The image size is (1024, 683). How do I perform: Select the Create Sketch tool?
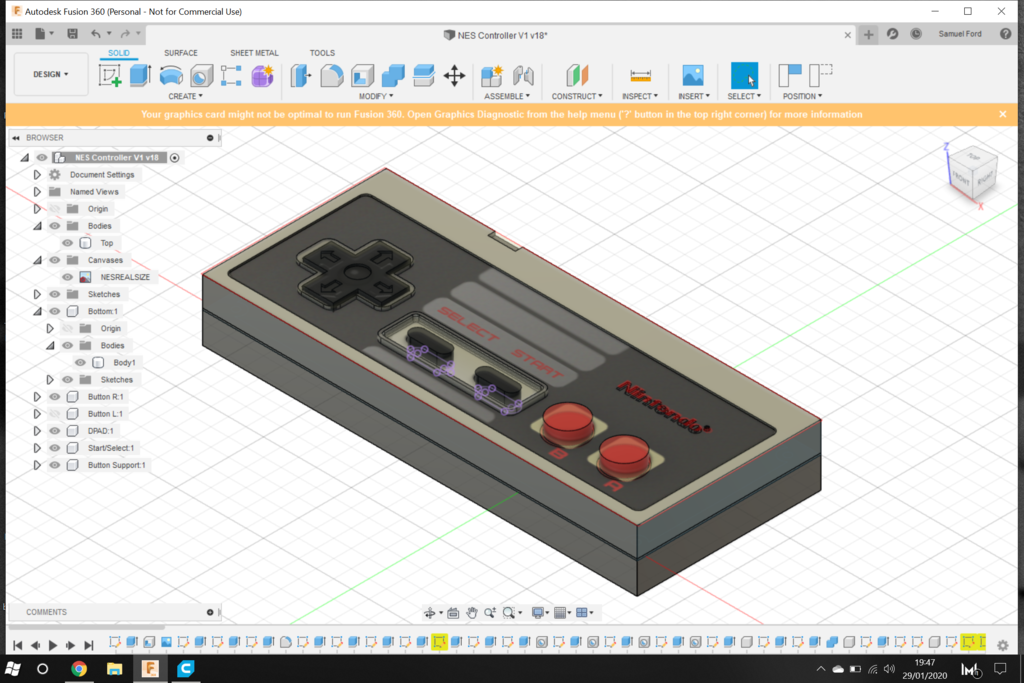[x=110, y=76]
